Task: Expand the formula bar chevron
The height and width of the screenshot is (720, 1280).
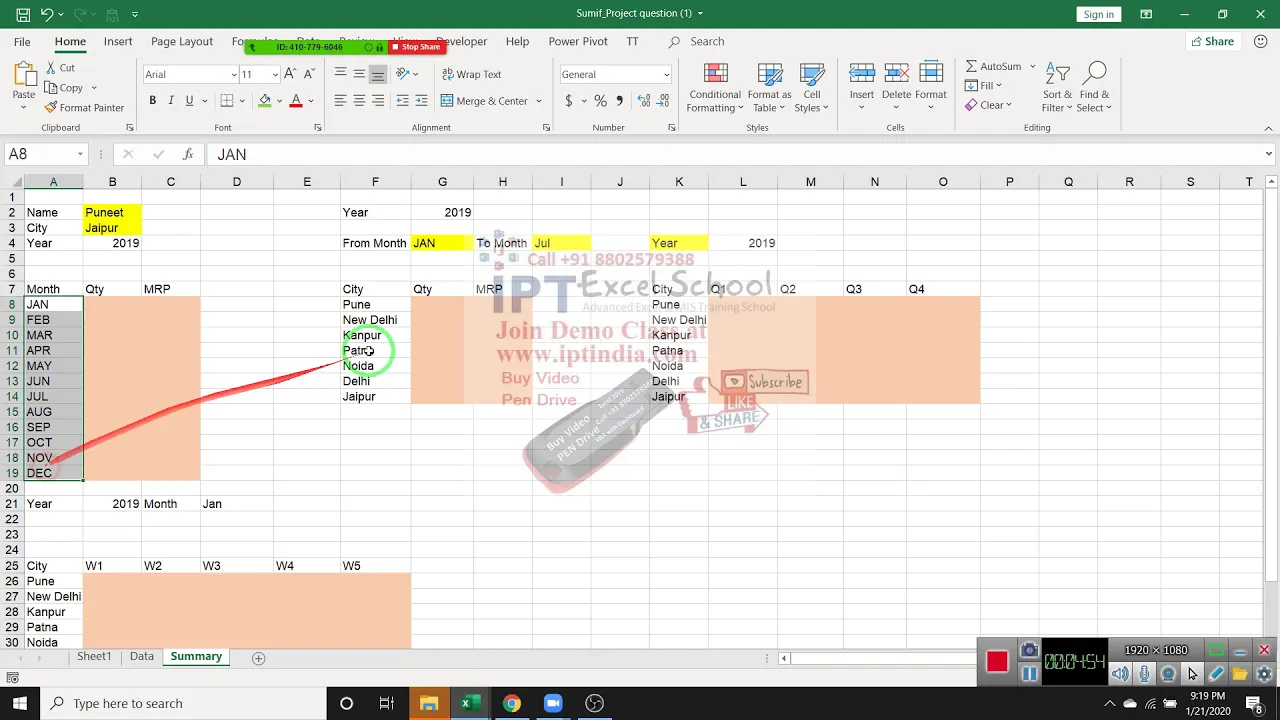Action: [x=1268, y=154]
